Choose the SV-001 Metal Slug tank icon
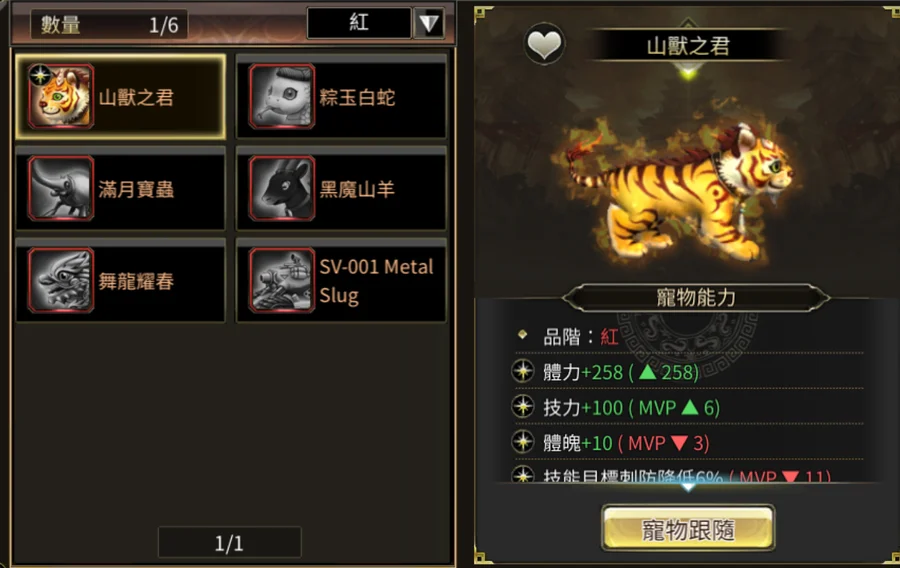The image size is (900, 568). pos(281,280)
